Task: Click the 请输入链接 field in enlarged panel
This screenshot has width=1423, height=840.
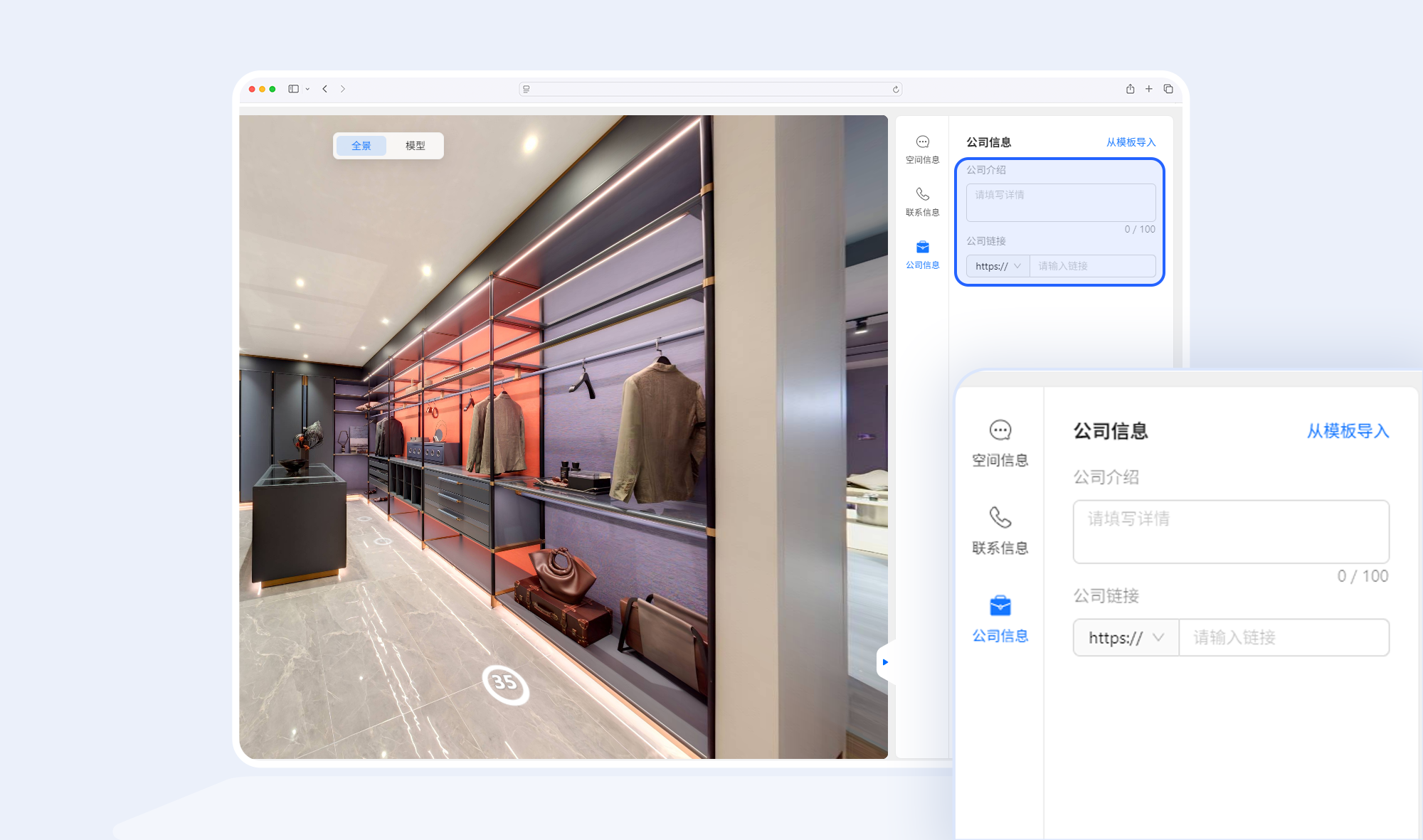Action: pyautogui.click(x=1284, y=637)
